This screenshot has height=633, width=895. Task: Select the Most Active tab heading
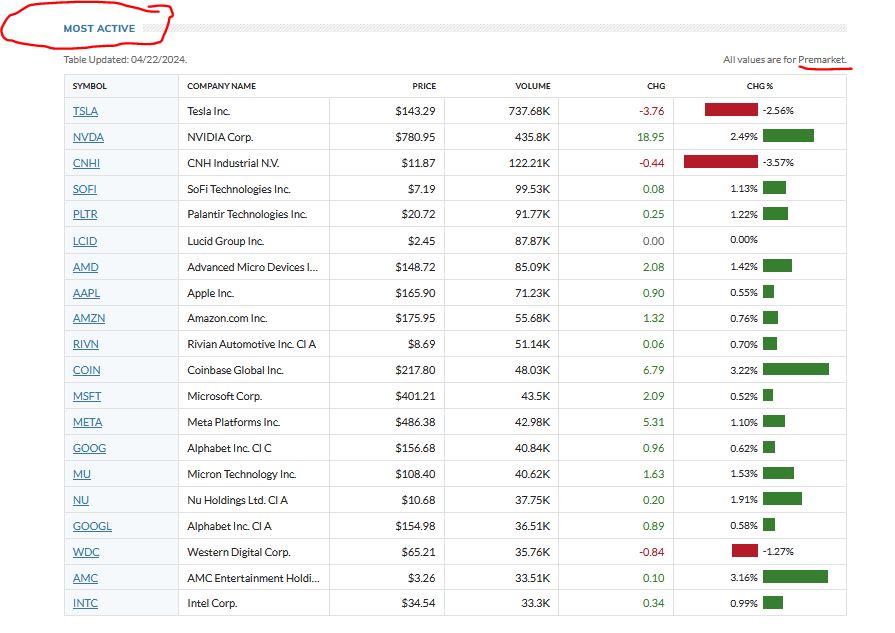tap(99, 29)
